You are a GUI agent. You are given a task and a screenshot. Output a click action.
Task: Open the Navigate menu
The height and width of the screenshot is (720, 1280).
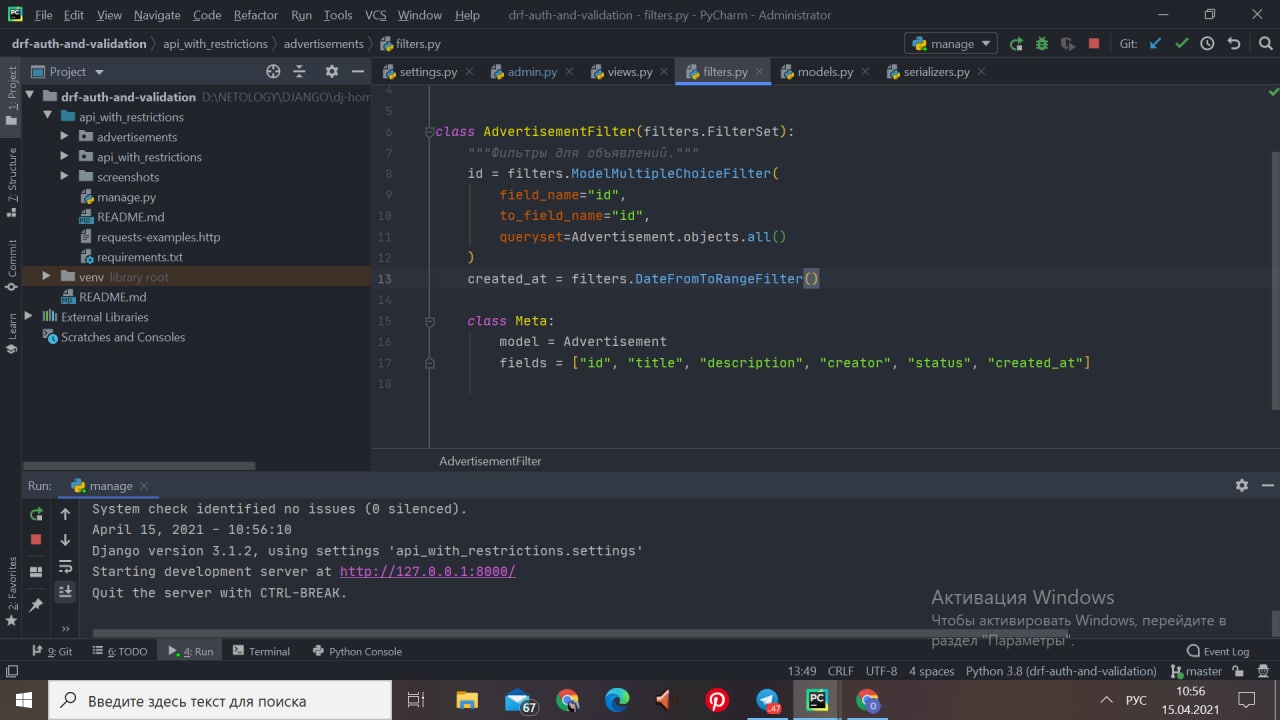pyautogui.click(x=157, y=15)
